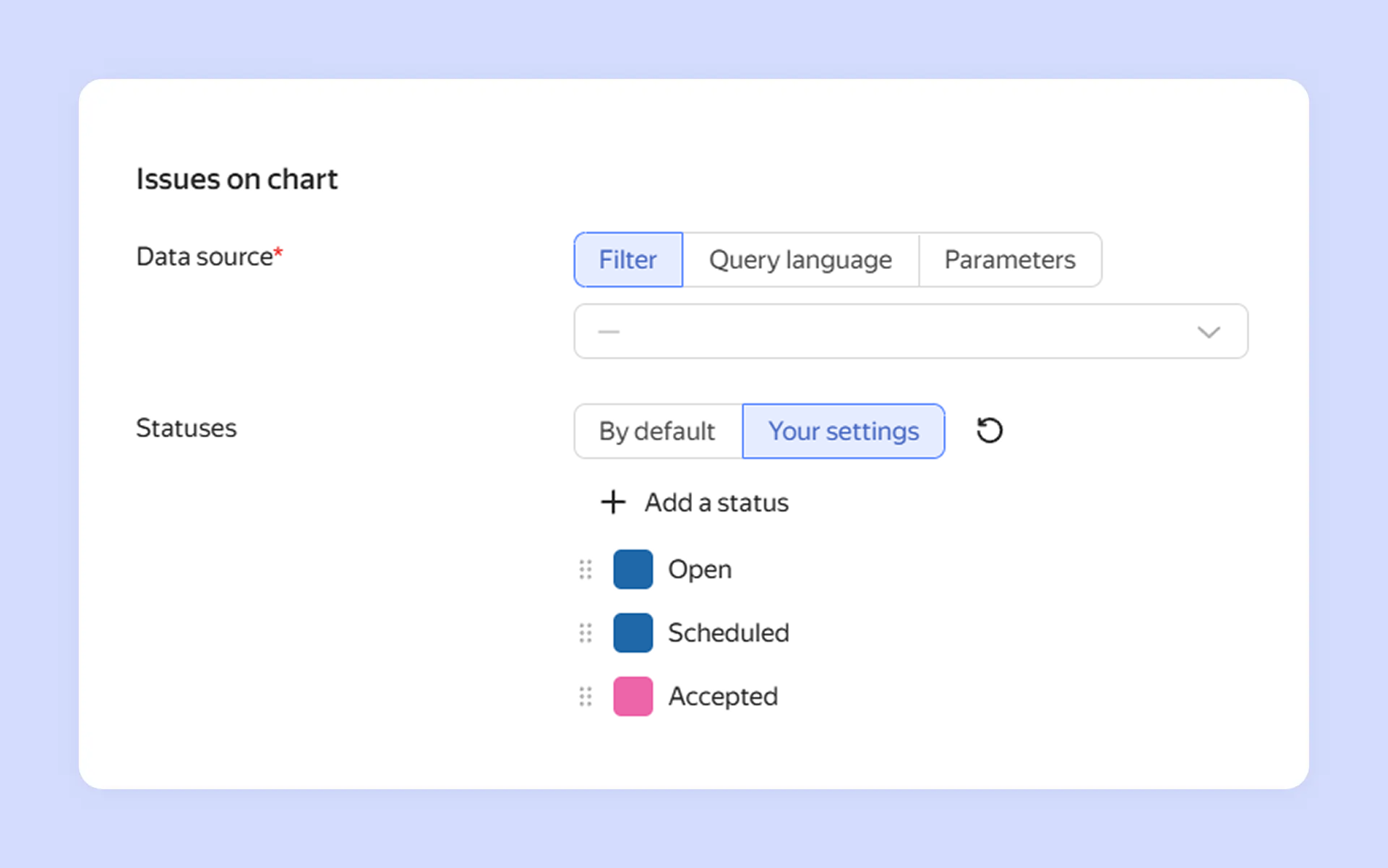The image size is (1388, 868).
Task: Grab the drag handle next to Open
Action: (586, 570)
